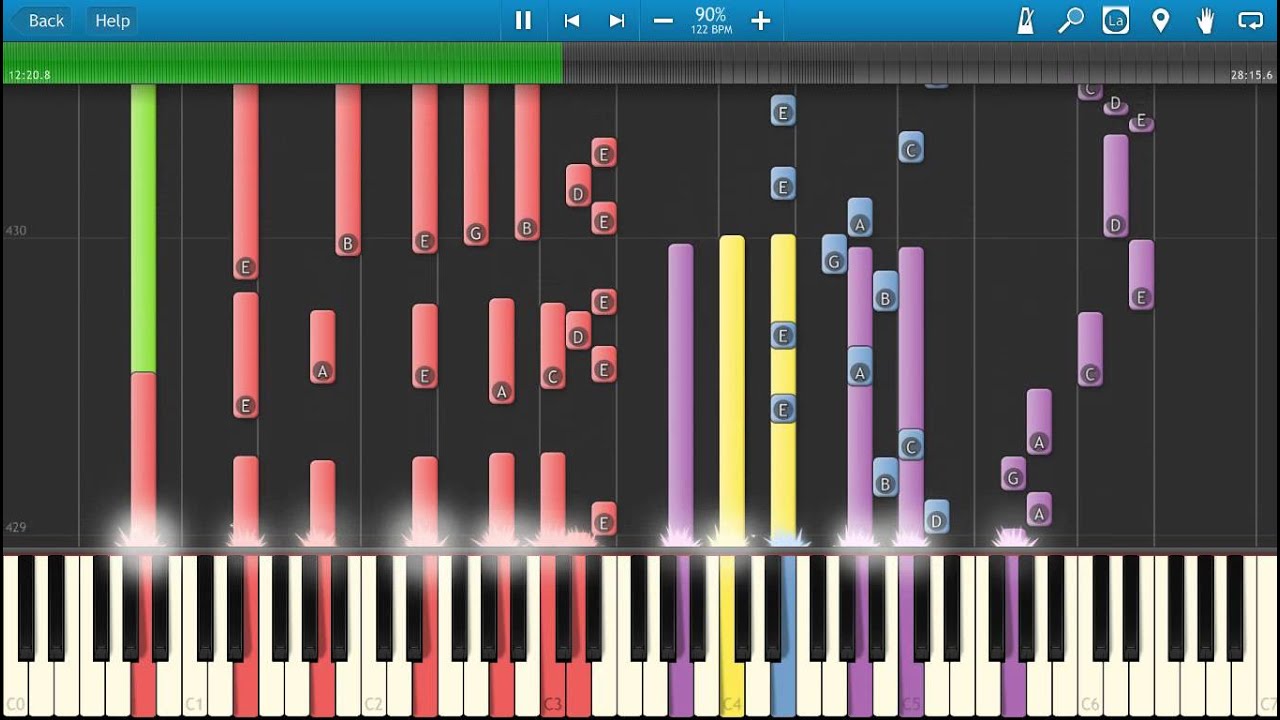Screen dimensions: 1280x720
Task: Skip forward with the skip-forward button
Action: click(617, 20)
